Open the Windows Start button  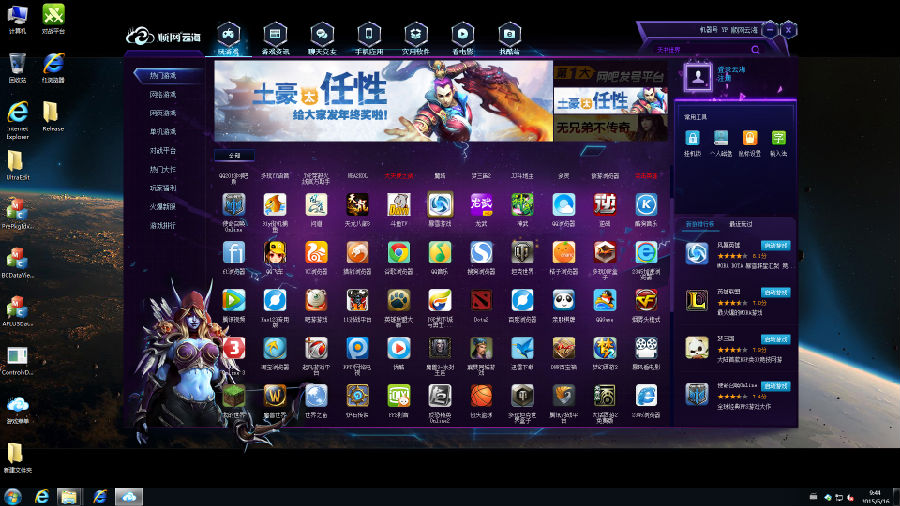[x=13, y=496]
